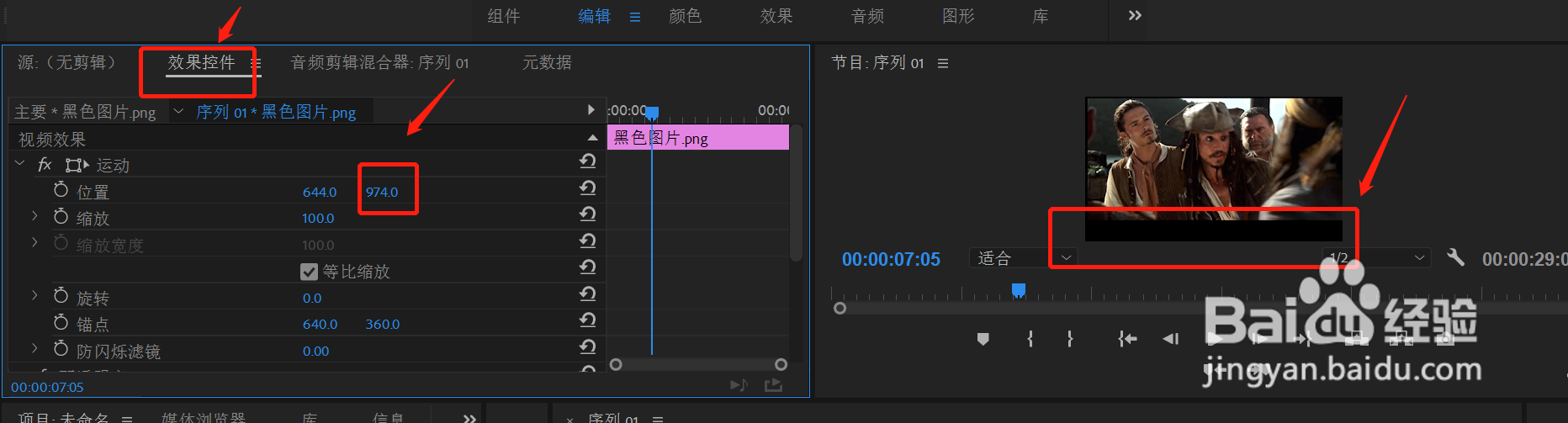Viewport: 1568px width, 423px height.
Task: Collapse the 视频效果 section triangle
Action: [x=592, y=138]
